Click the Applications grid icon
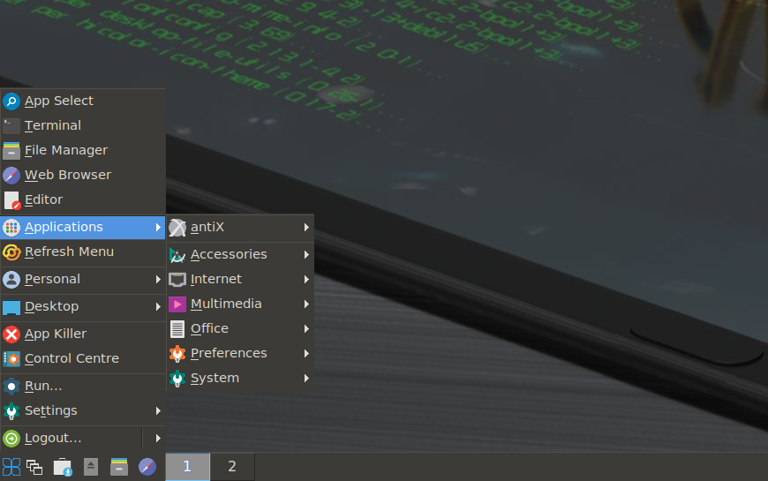This screenshot has height=481, width=768. 11,227
